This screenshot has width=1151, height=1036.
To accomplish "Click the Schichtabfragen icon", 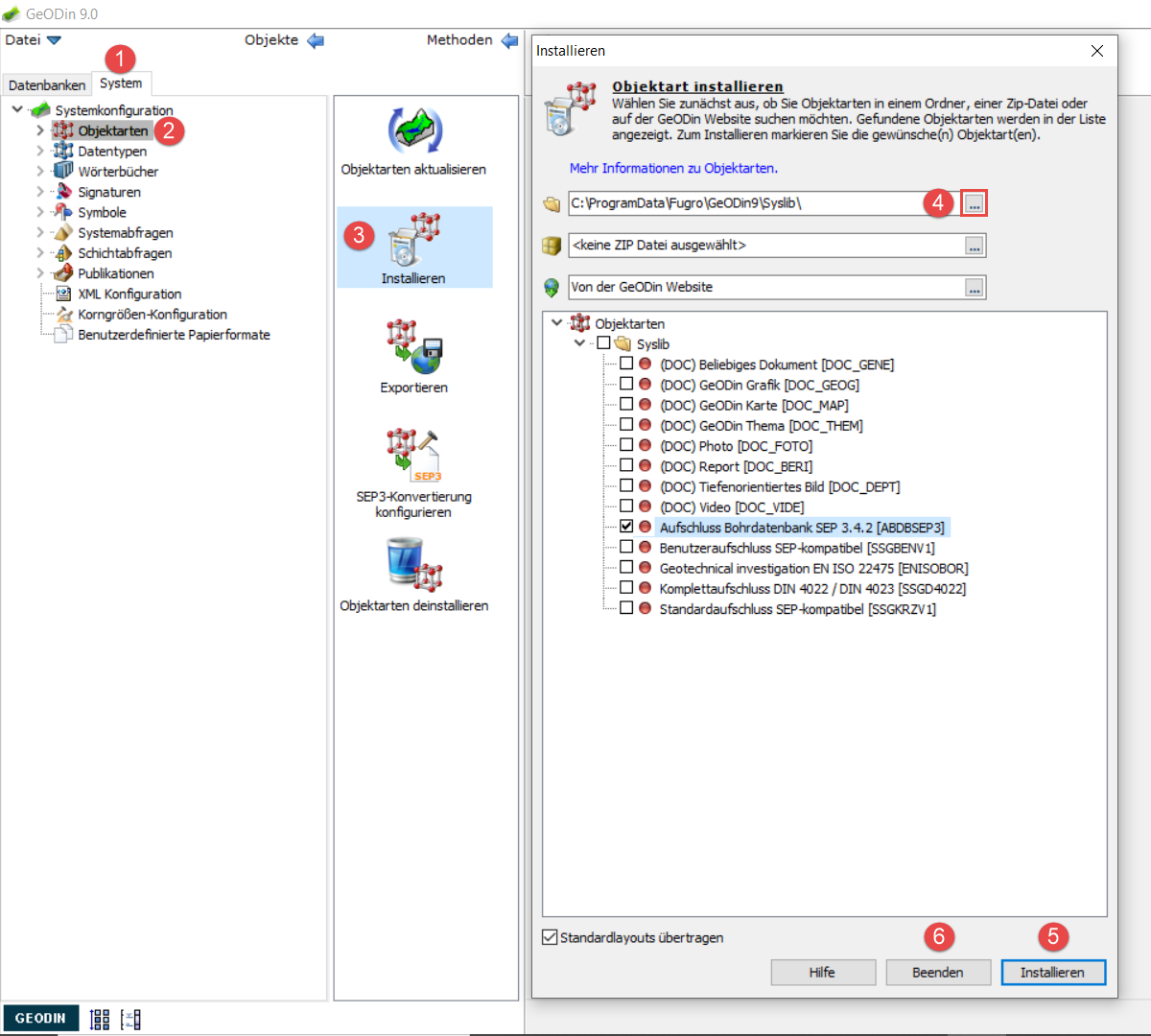I will point(63,253).
